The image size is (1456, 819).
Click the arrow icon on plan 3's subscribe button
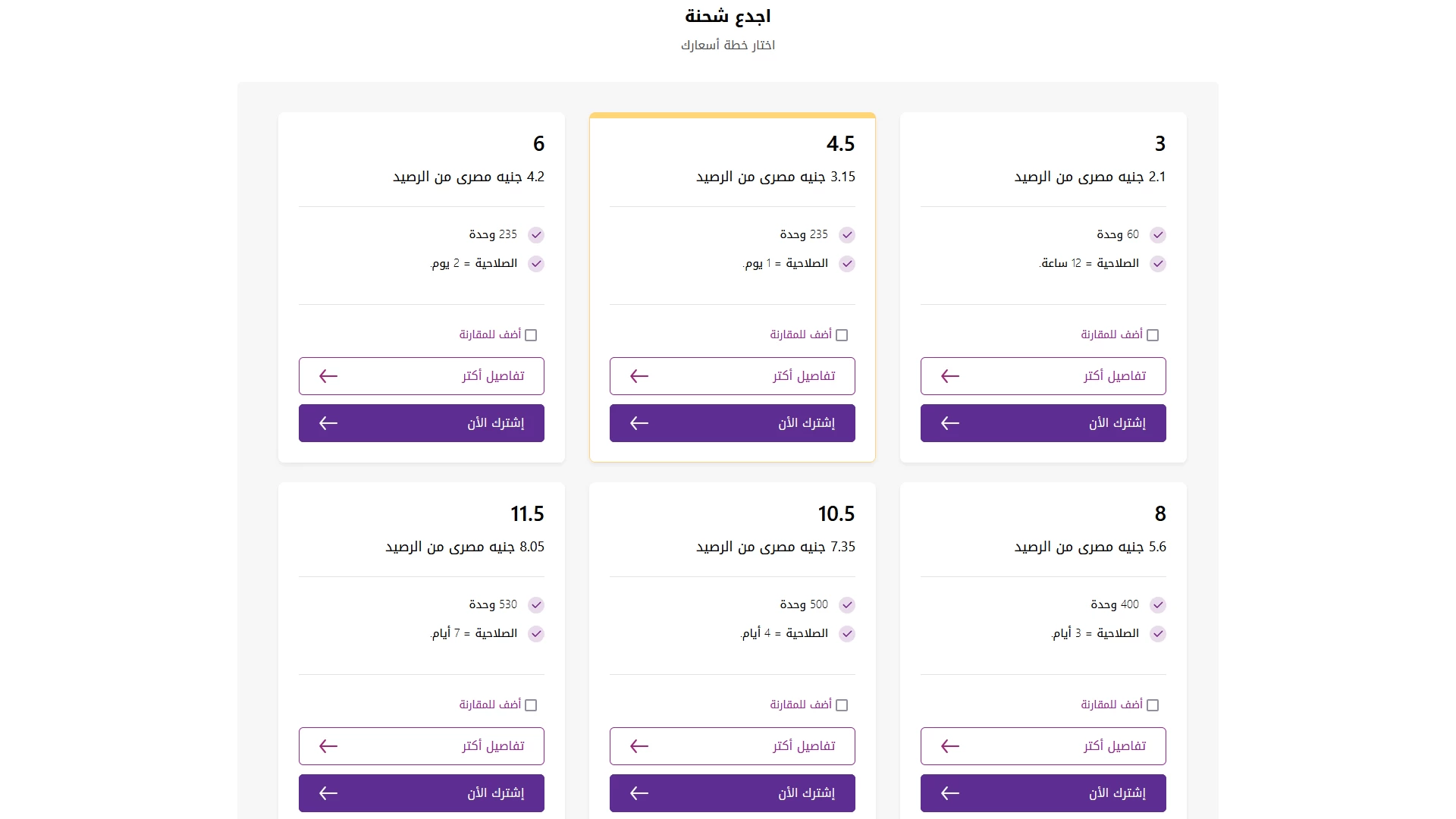tap(950, 423)
